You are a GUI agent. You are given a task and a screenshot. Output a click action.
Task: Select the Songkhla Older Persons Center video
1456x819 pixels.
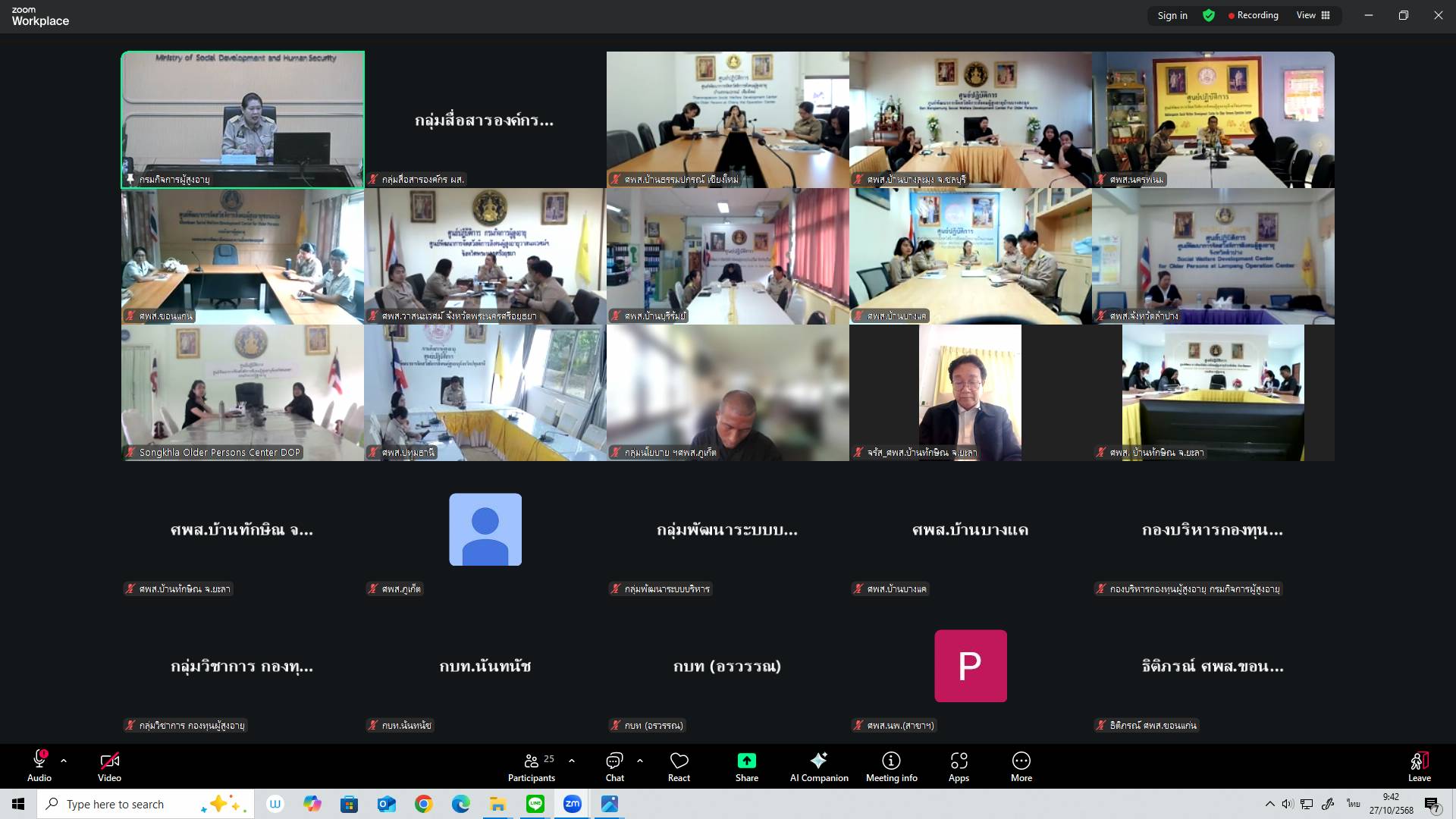(243, 393)
